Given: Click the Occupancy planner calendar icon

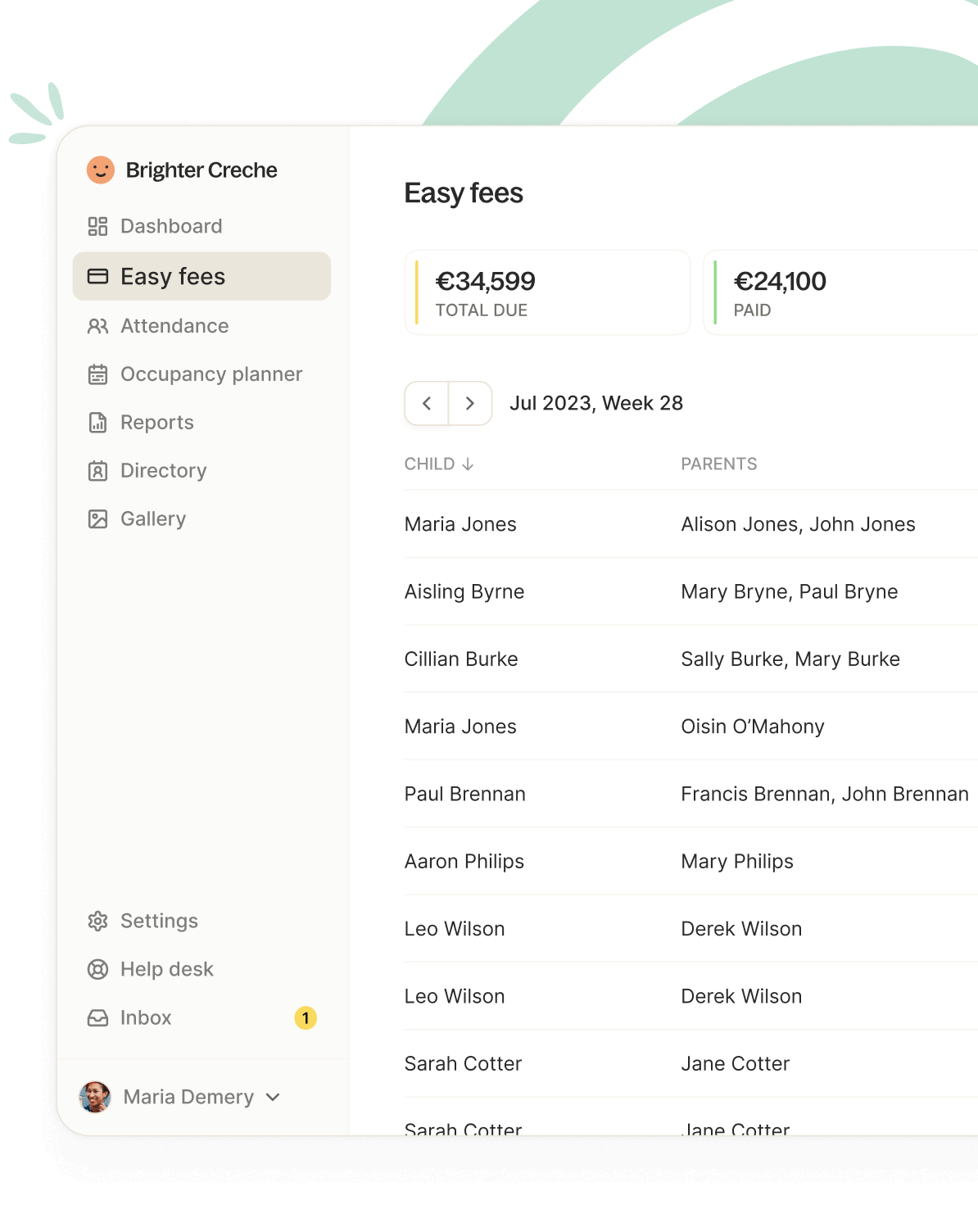Looking at the screenshot, I should pyautogui.click(x=97, y=374).
